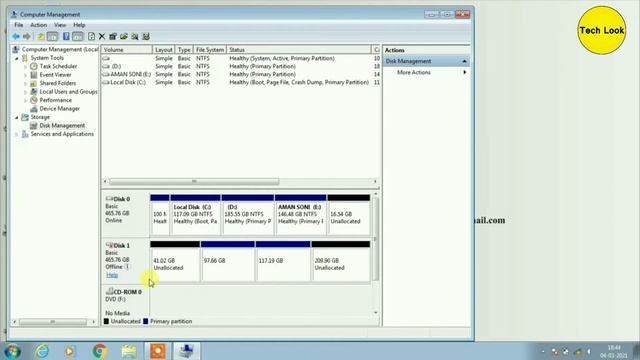Viewport: 640px width, 360px height.
Task: Open More Actions submenu
Action: [427, 72]
